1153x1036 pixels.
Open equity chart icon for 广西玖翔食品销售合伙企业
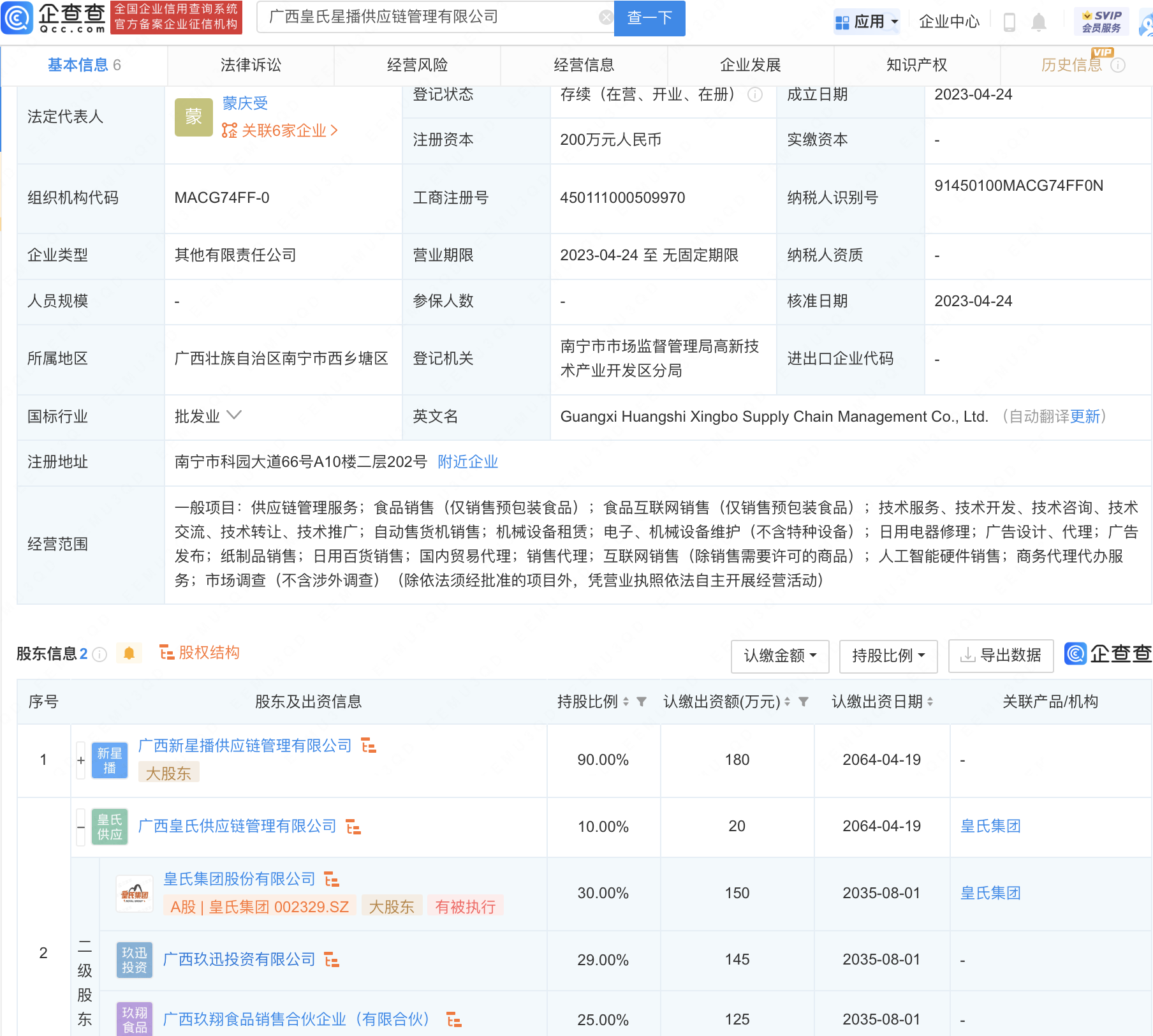pos(454,1019)
